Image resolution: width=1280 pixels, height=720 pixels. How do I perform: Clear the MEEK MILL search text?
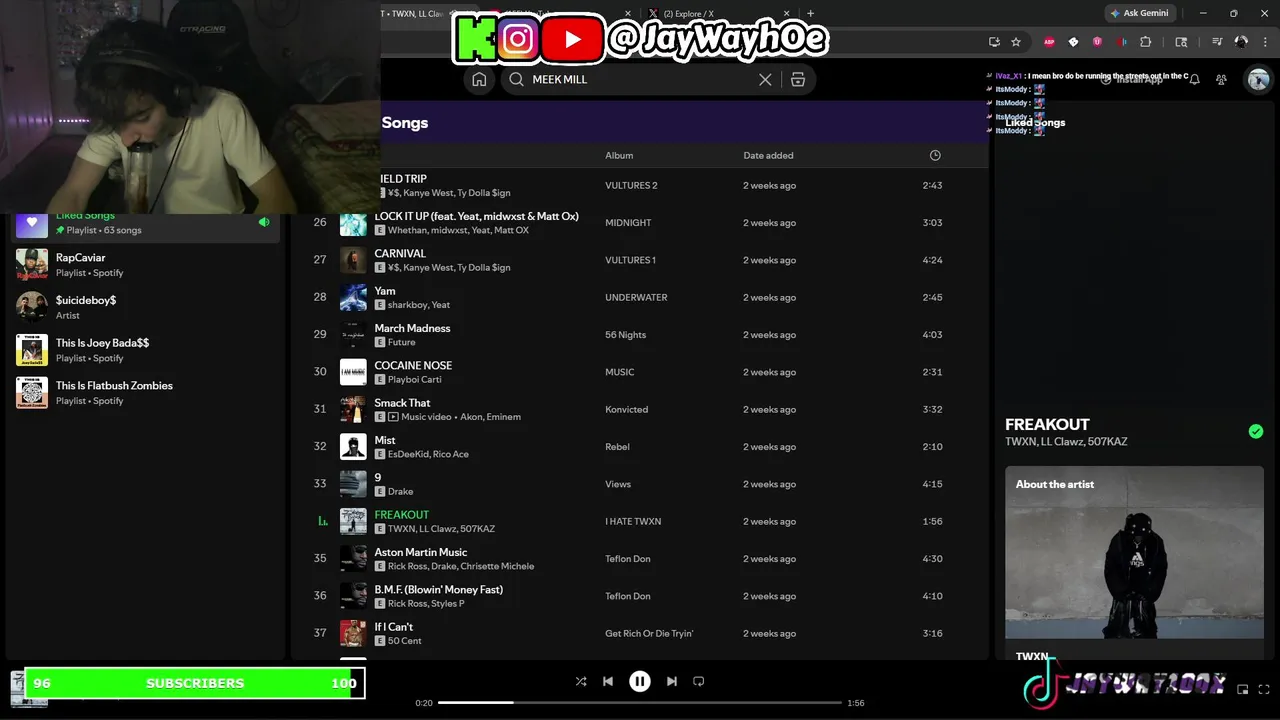[x=765, y=80]
